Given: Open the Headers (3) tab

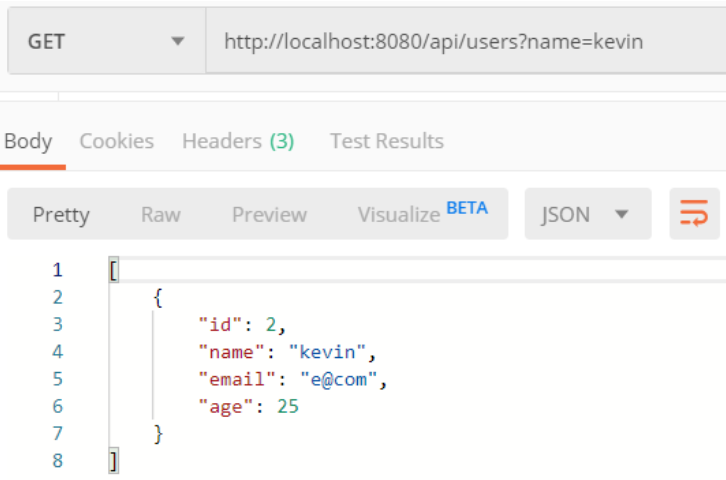Looking at the screenshot, I should (238, 141).
